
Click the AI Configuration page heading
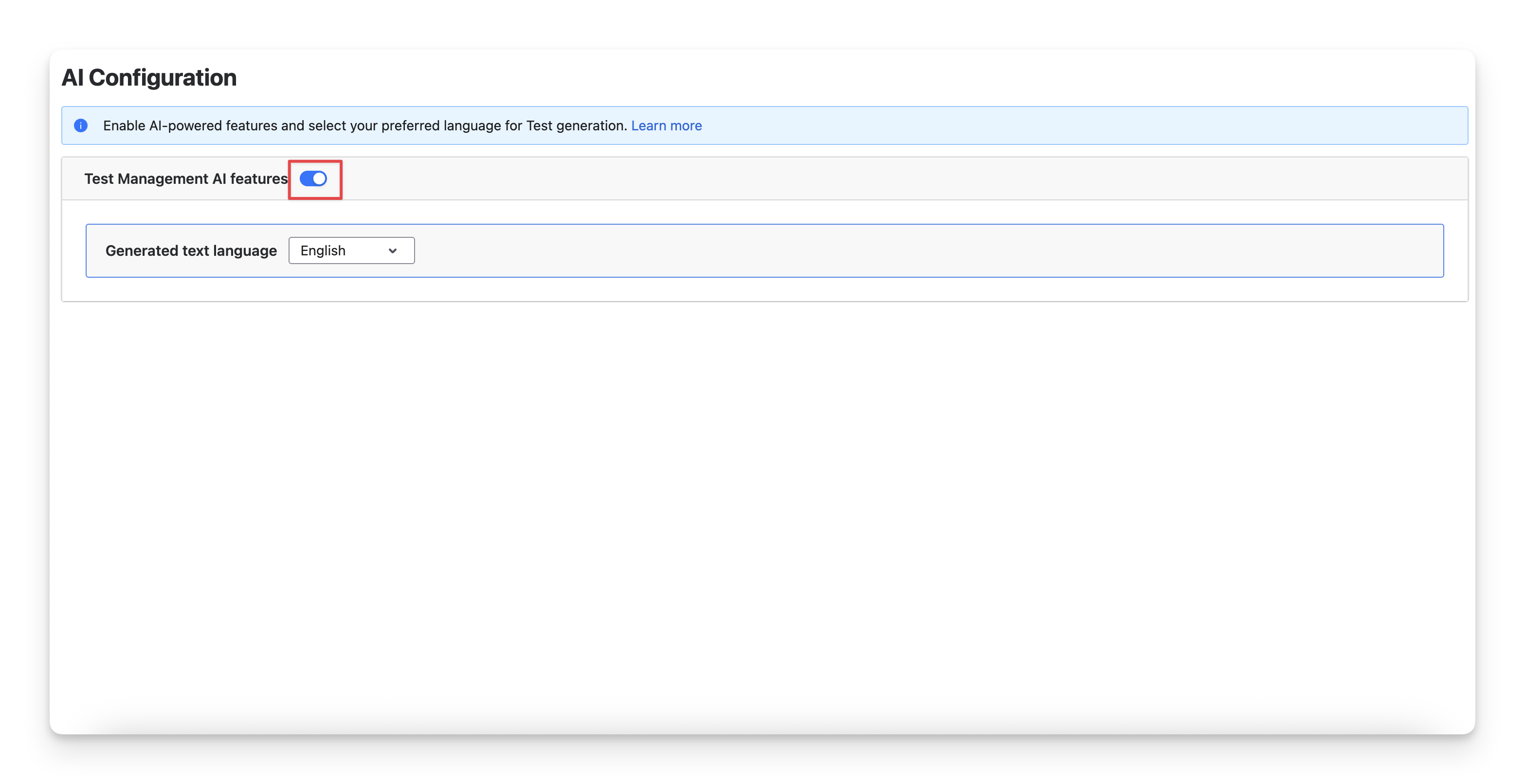[x=148, y=77]
